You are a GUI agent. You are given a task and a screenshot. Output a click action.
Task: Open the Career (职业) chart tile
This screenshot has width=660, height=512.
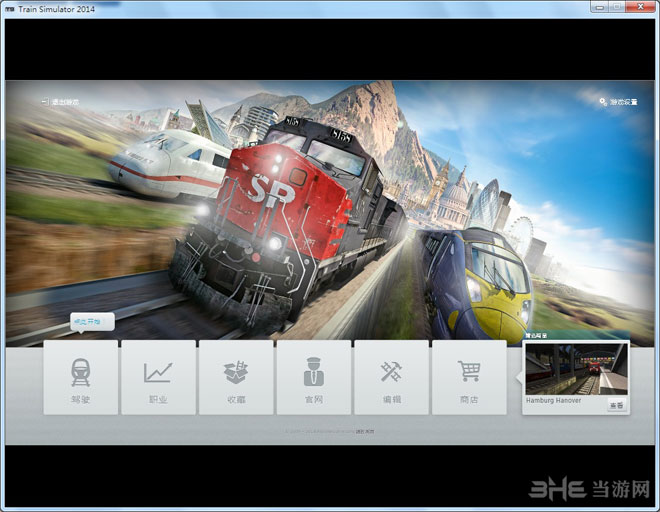coord(158,378)
